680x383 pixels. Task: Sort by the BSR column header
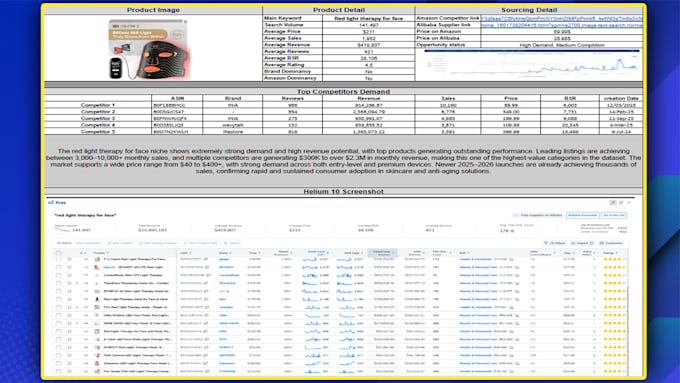pos(463,253)
